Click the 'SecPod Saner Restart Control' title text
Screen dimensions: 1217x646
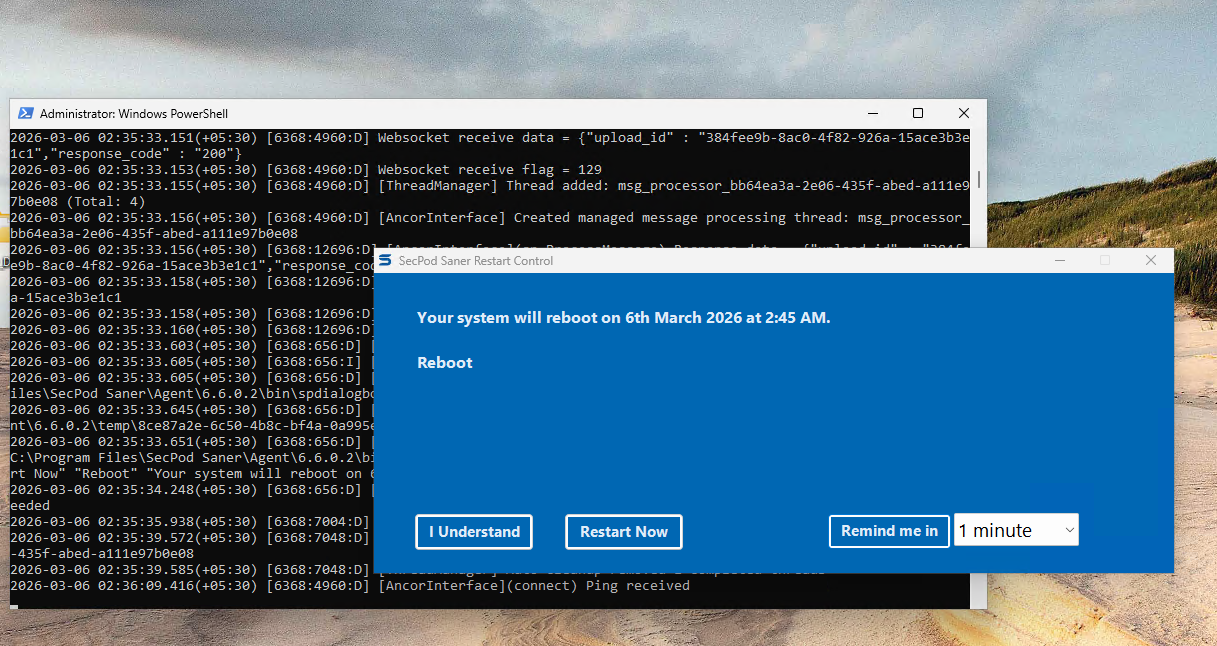tap(476, 261)
